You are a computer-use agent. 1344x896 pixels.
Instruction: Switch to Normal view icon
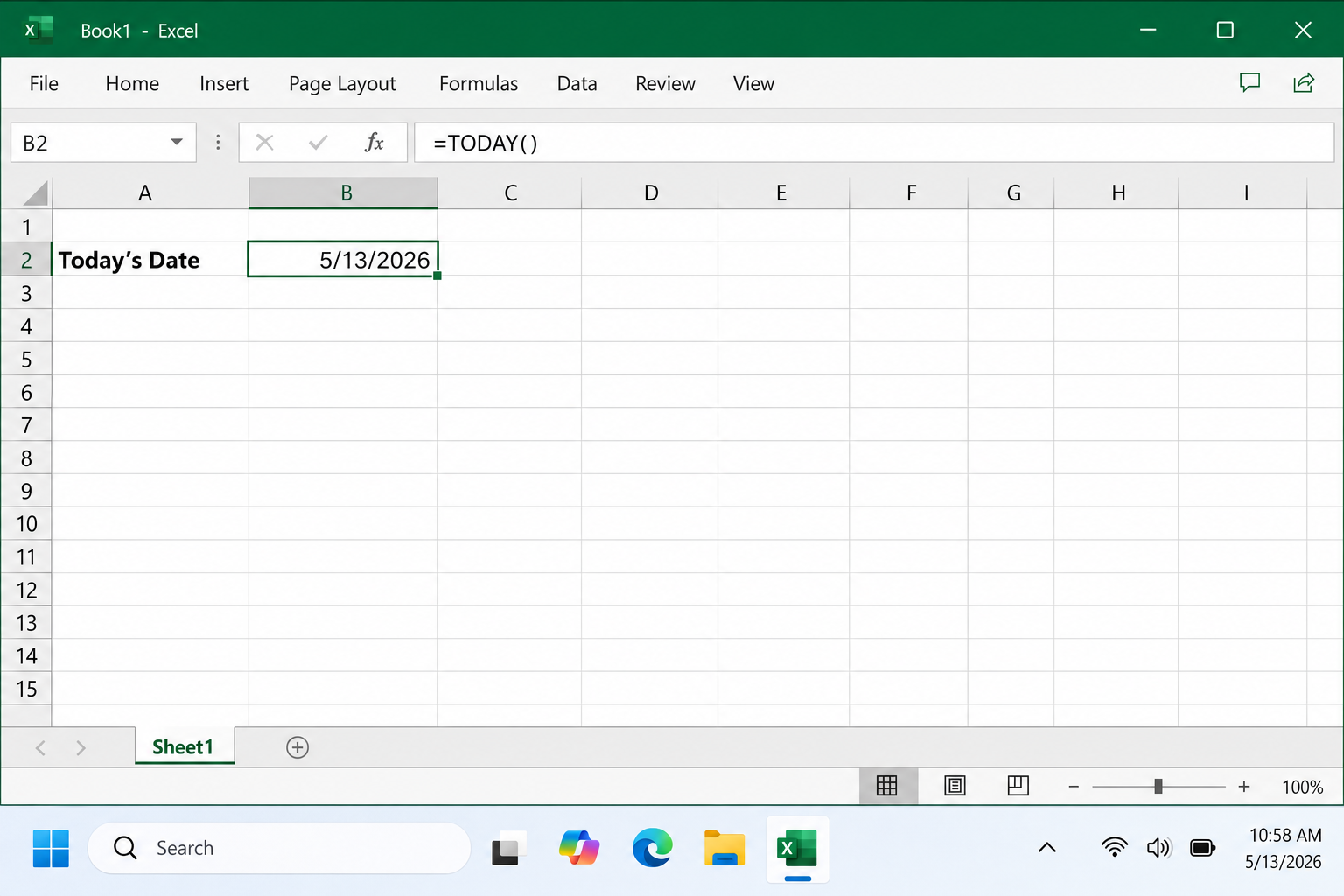pyautogui.click(x=887, y=786)
